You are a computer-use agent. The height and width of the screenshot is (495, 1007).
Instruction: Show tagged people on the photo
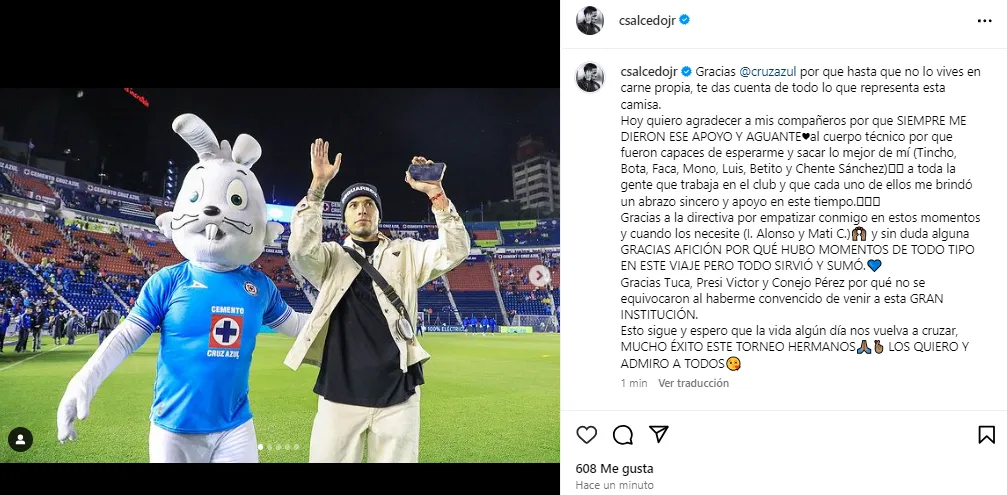coord(21,440)
